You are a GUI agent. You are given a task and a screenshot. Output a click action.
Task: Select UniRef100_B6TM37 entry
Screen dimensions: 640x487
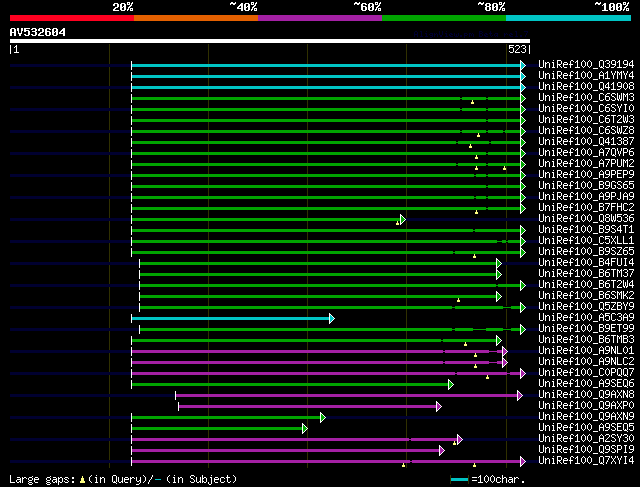coord(586,274)
